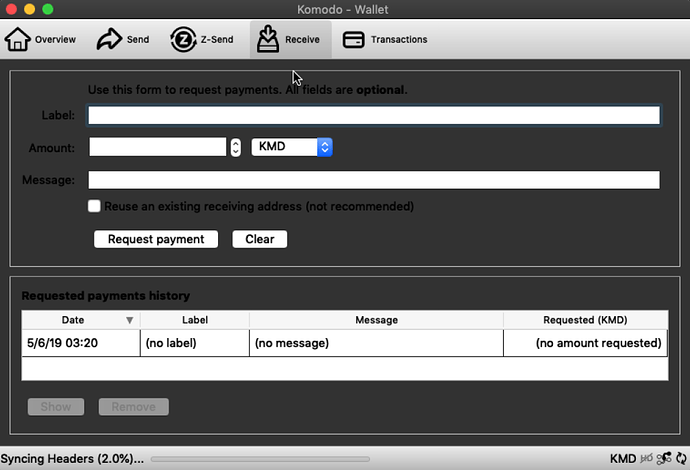690x470 pixels.
Task: Open the Overview tab with house icon
Action: point(40,39)
